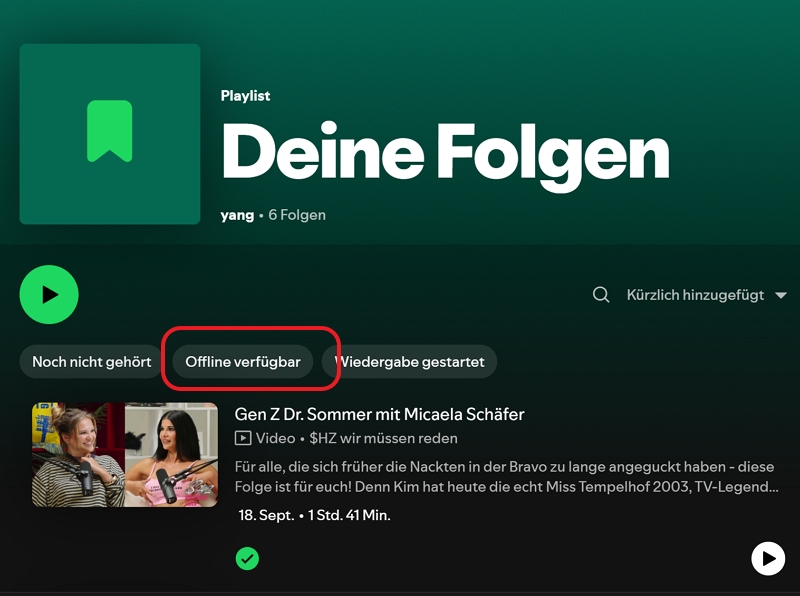Open the profile of "yang"
The height and width of the screenshot is (596, 800).
pos(236,214)
